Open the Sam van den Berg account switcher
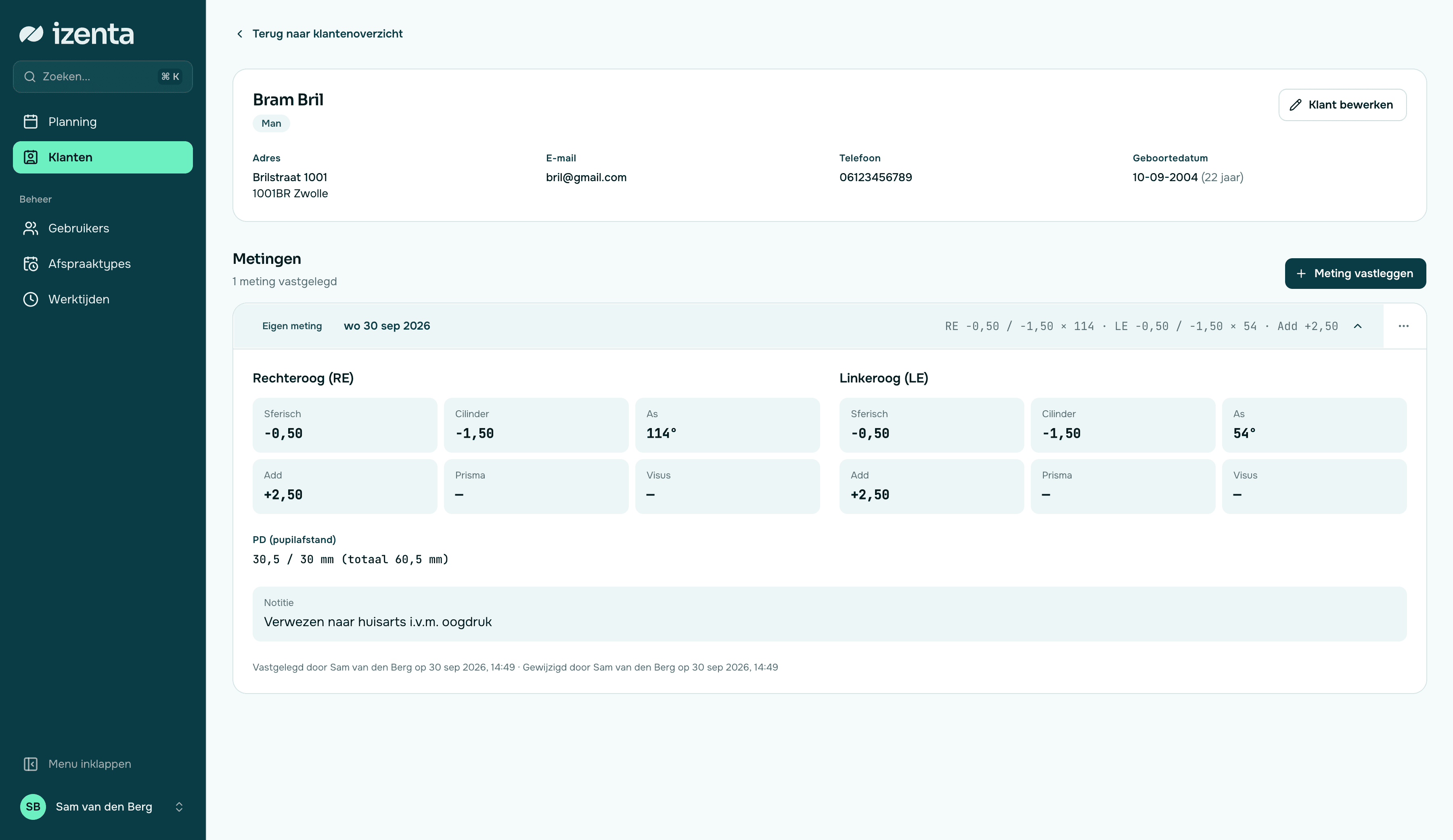 click(103, 807)
